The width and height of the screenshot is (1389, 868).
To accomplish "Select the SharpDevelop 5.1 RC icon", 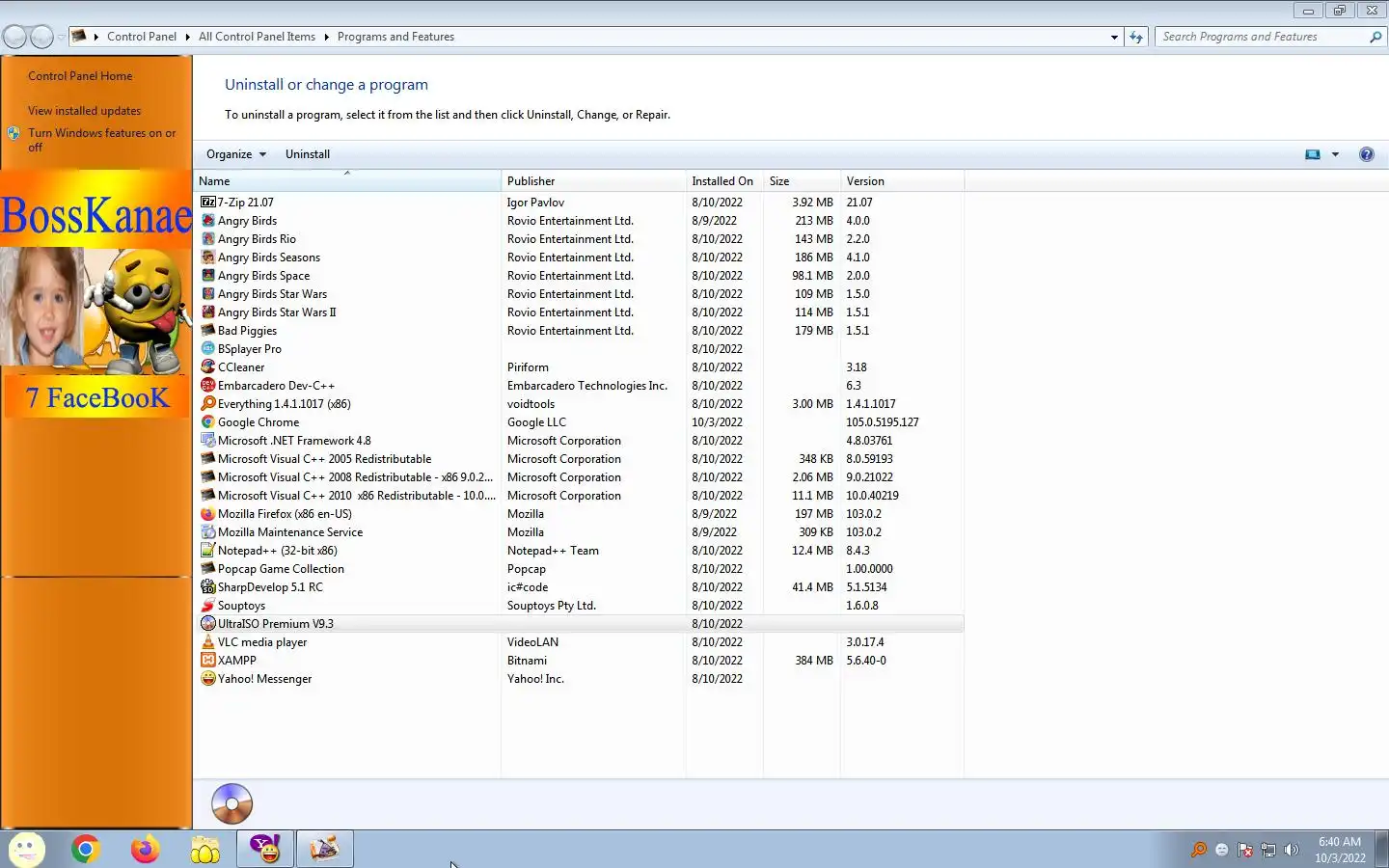I will point(207,587).
